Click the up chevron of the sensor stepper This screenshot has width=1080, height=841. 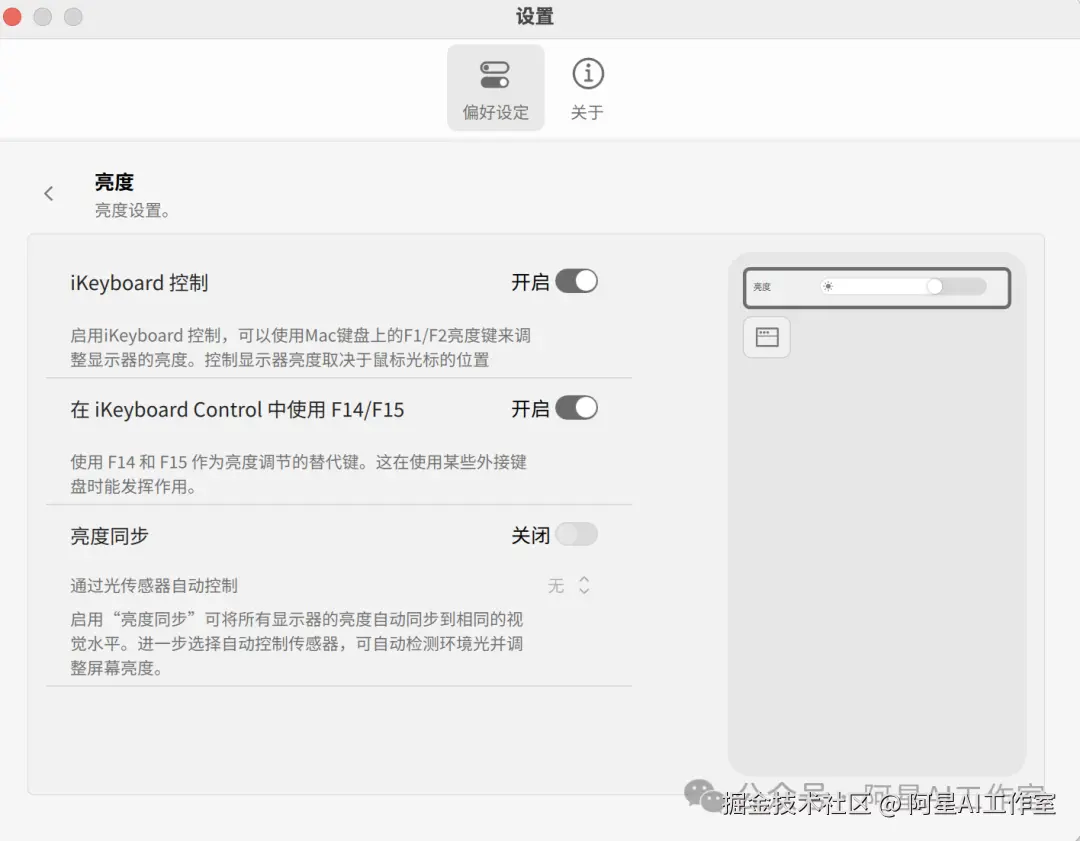point(583,579)
